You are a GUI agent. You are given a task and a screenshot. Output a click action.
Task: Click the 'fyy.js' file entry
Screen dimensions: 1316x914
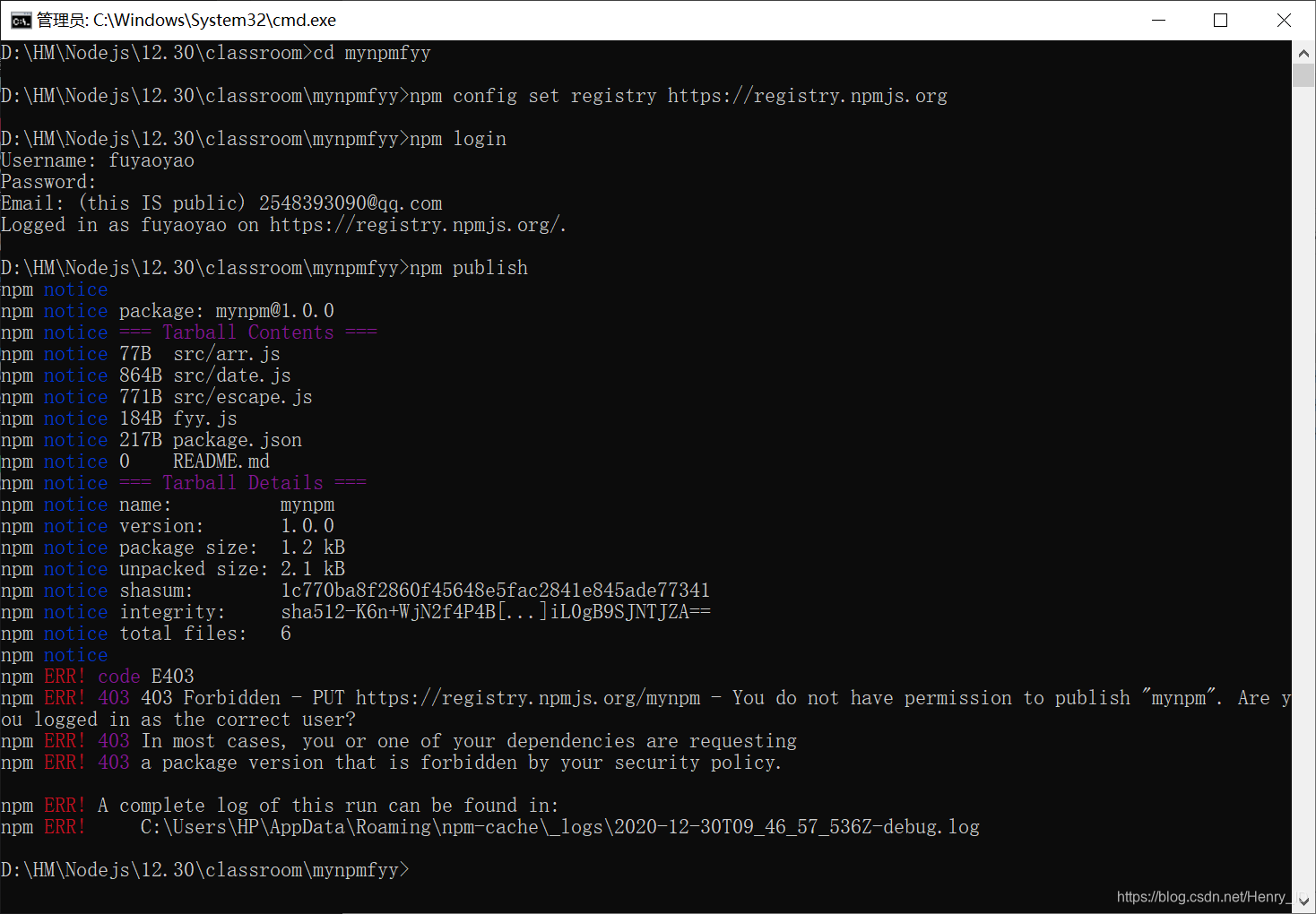click(205, 418)
